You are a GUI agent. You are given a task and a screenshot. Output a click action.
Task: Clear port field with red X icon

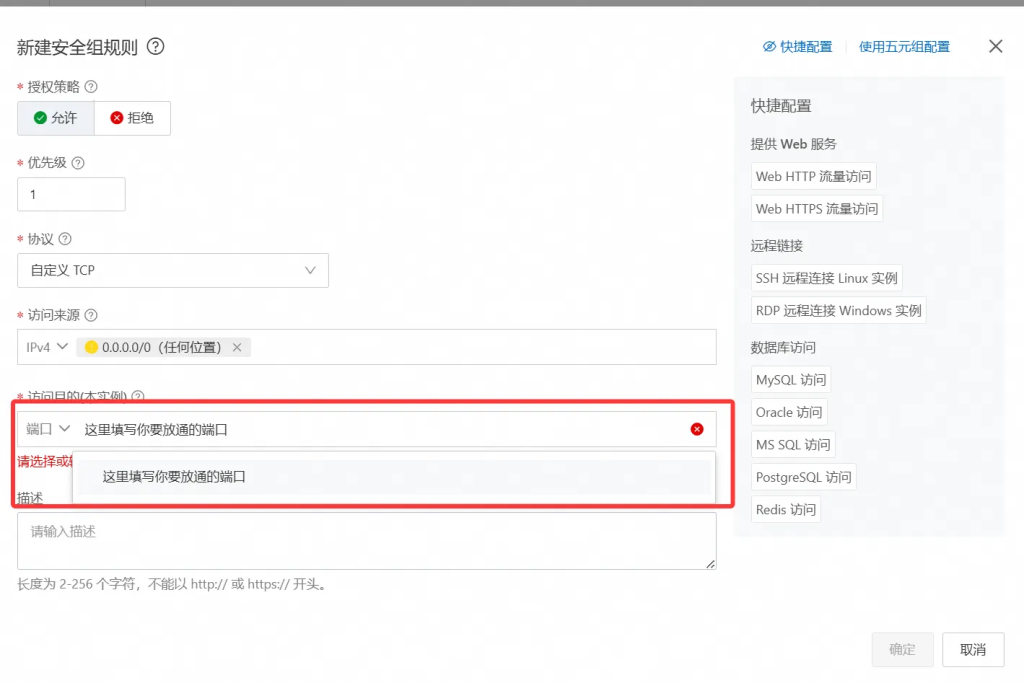(697, 429)
